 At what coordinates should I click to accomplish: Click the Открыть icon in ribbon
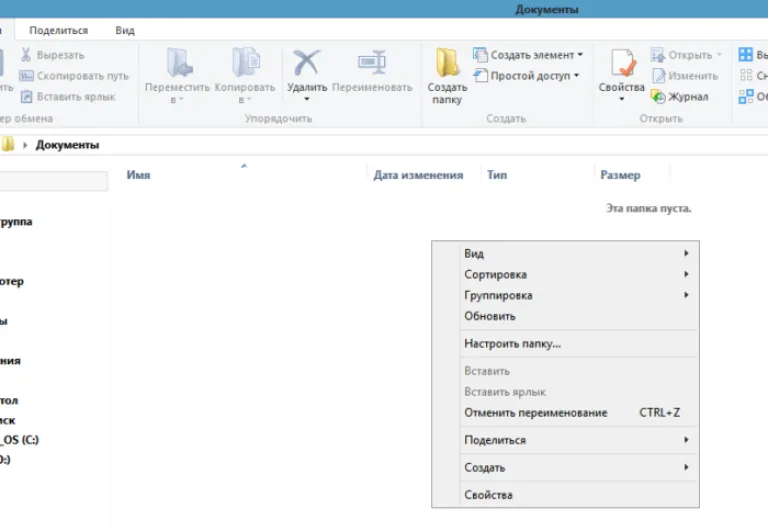658,54
